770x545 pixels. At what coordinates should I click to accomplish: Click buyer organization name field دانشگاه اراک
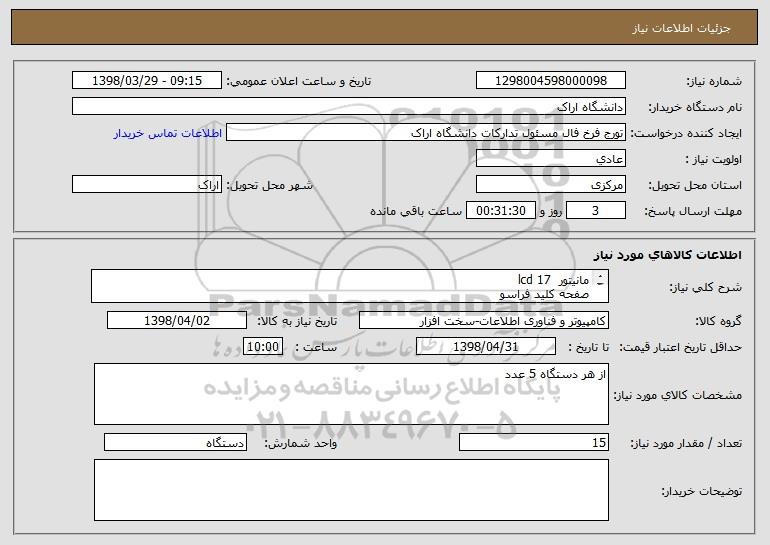click(349, 107)
